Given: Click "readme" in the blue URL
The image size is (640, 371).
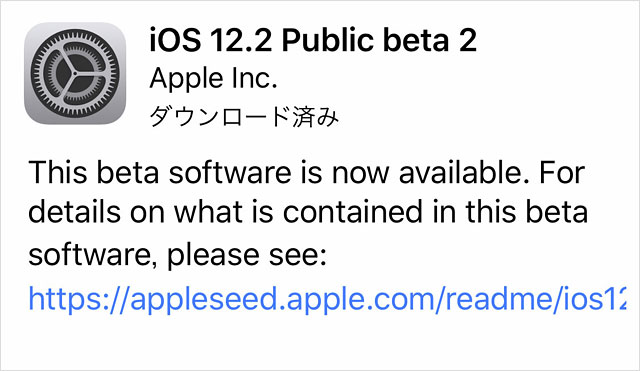Looking at the screenshot, I should coord(500,298).
